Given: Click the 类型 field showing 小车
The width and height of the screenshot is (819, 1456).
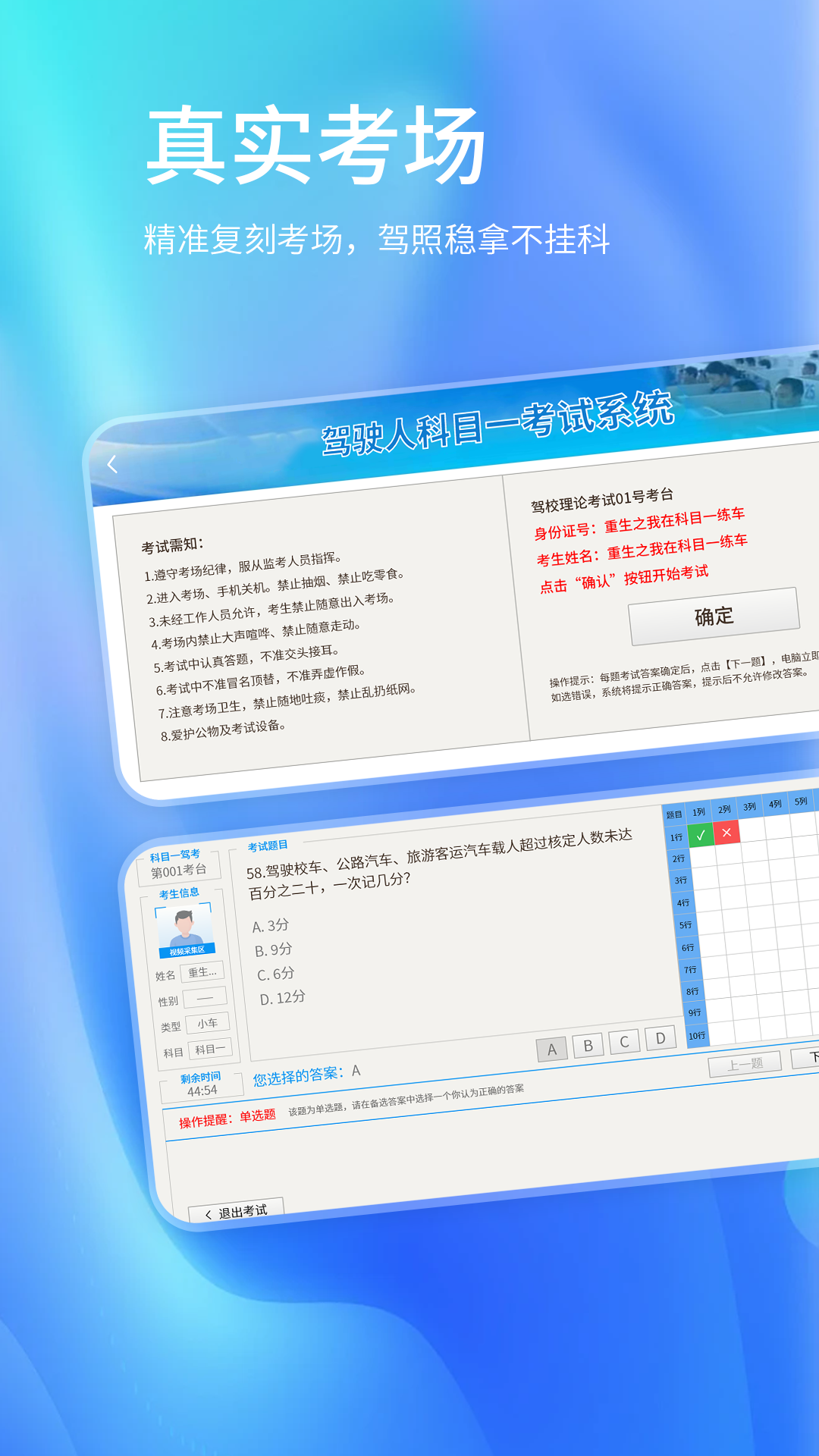Looking at the screenshot, I should [208, 1024].
